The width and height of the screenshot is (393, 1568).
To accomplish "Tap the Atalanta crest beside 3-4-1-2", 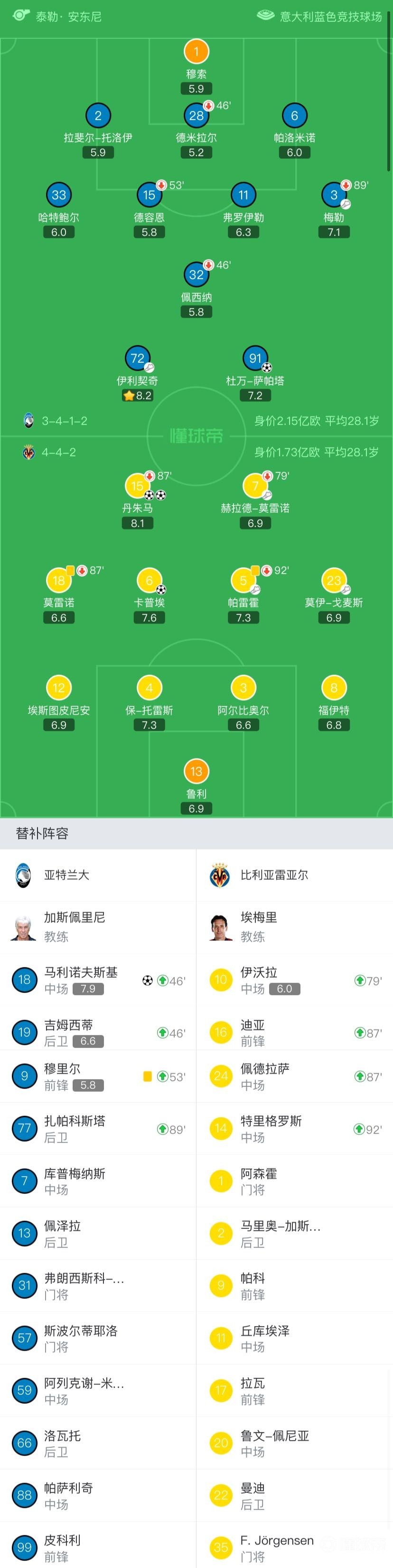I will (28, 421).
